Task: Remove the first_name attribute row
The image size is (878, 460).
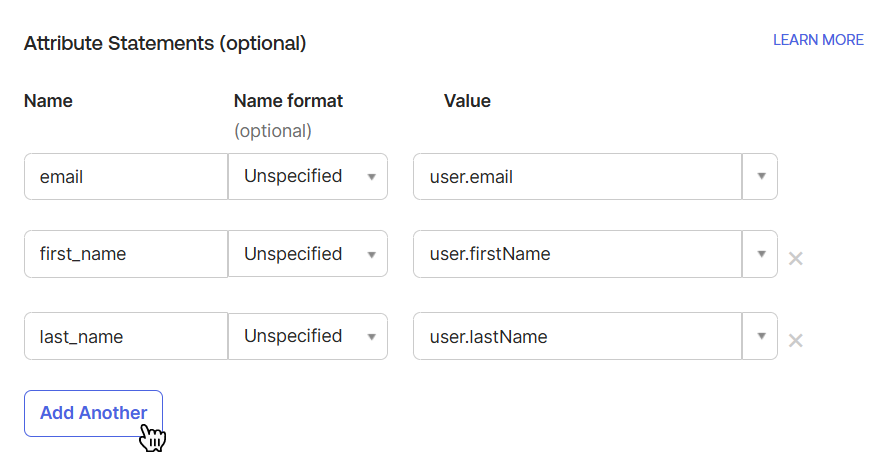Action: point(796,259)
